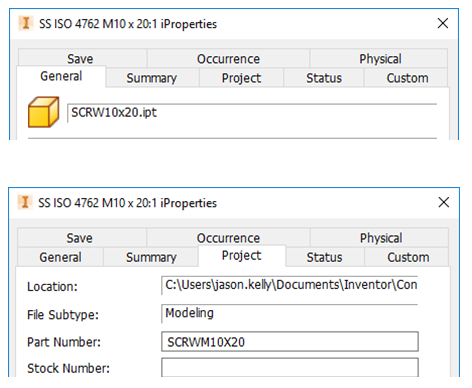This screenshot has height=388, width=472.
Task: Click the Part Number field SCRWM10X20
Action: click(x=290, y=342)
